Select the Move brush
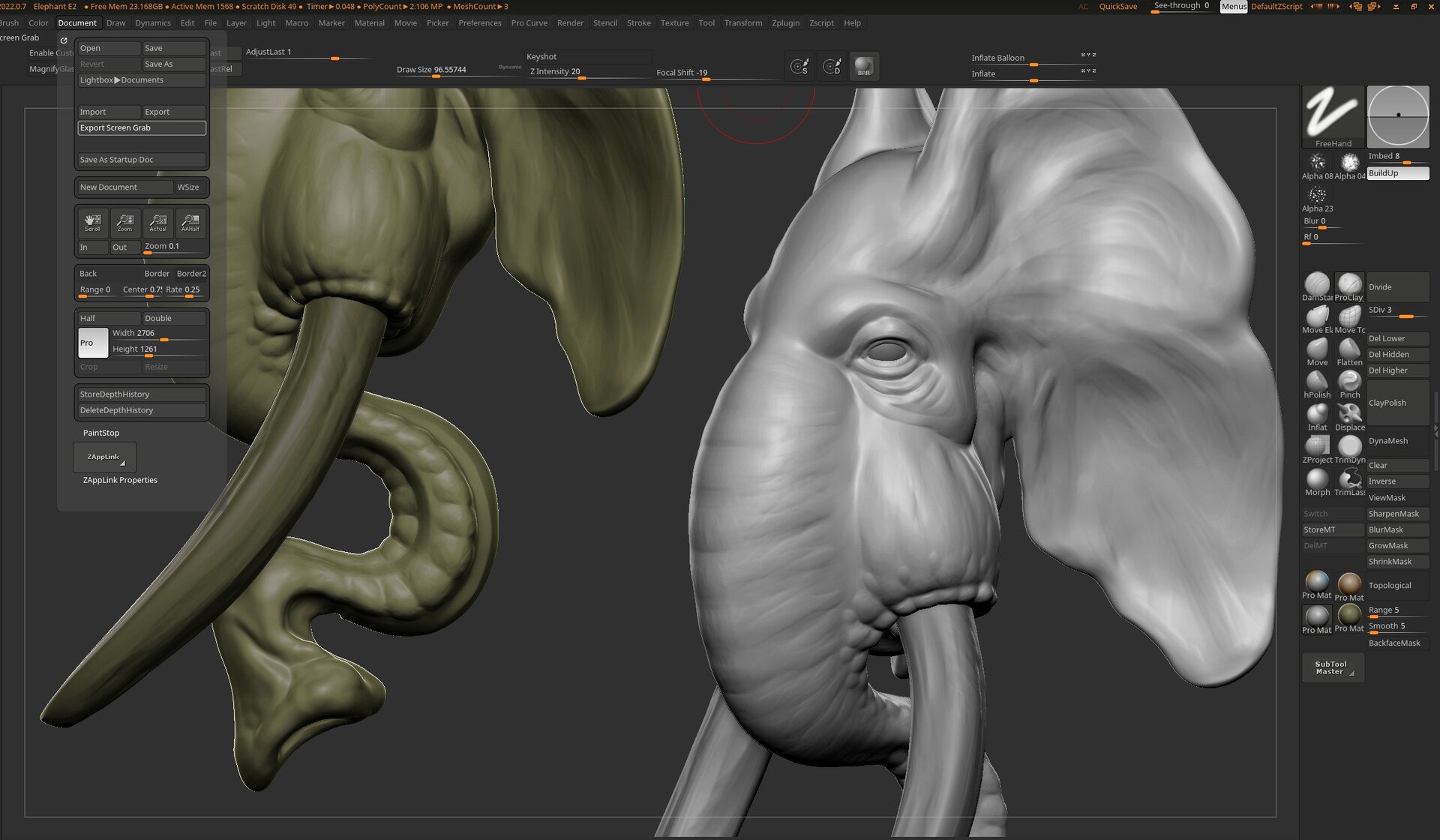The width and height of the screenshot is (1440, 840). [x=1317, y=349]
